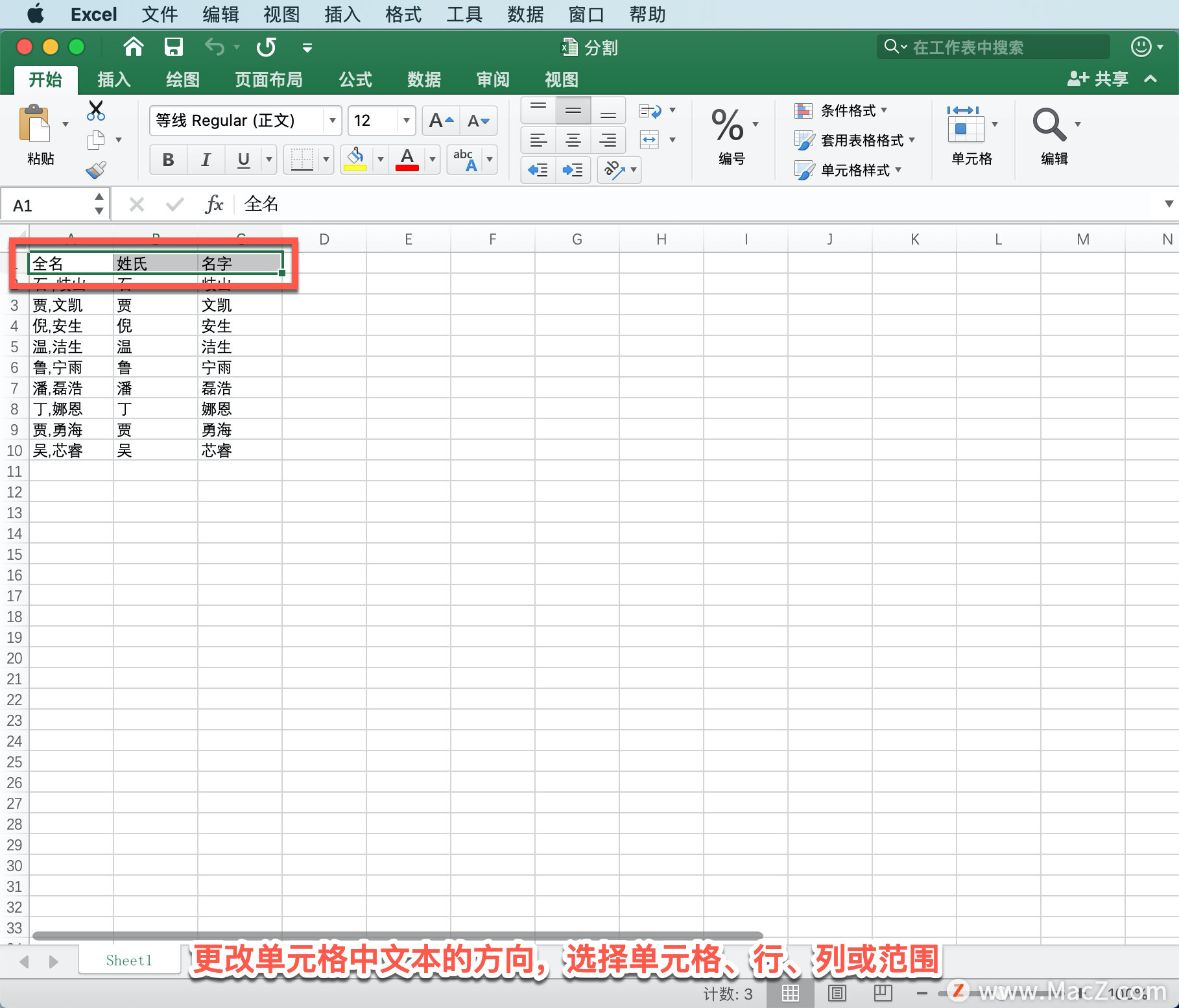Open the abc phonetic guide icon
Screen dimensions: 1179x1008
(465, 160)
